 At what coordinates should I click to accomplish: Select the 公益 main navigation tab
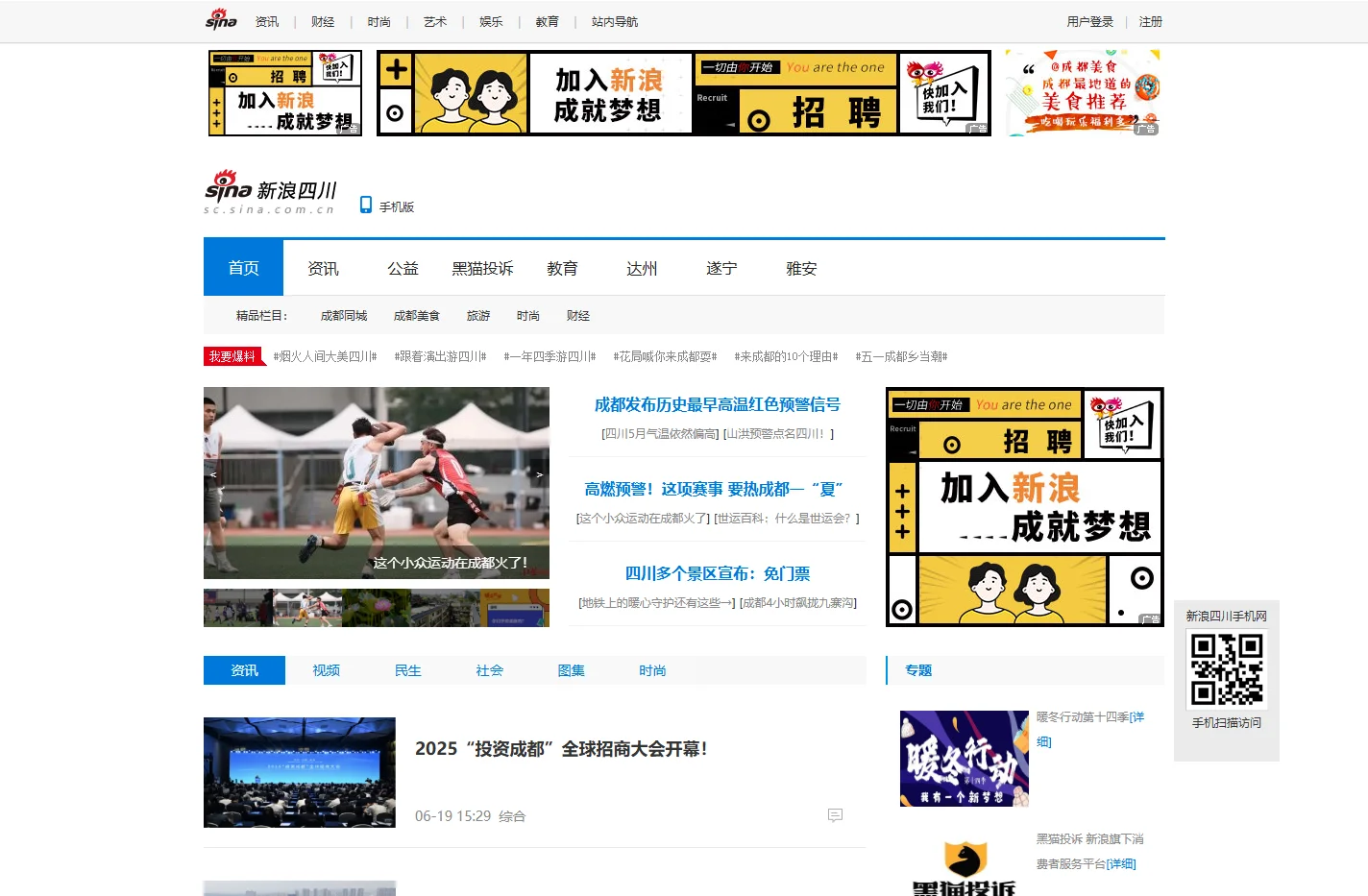pos(403,268)
